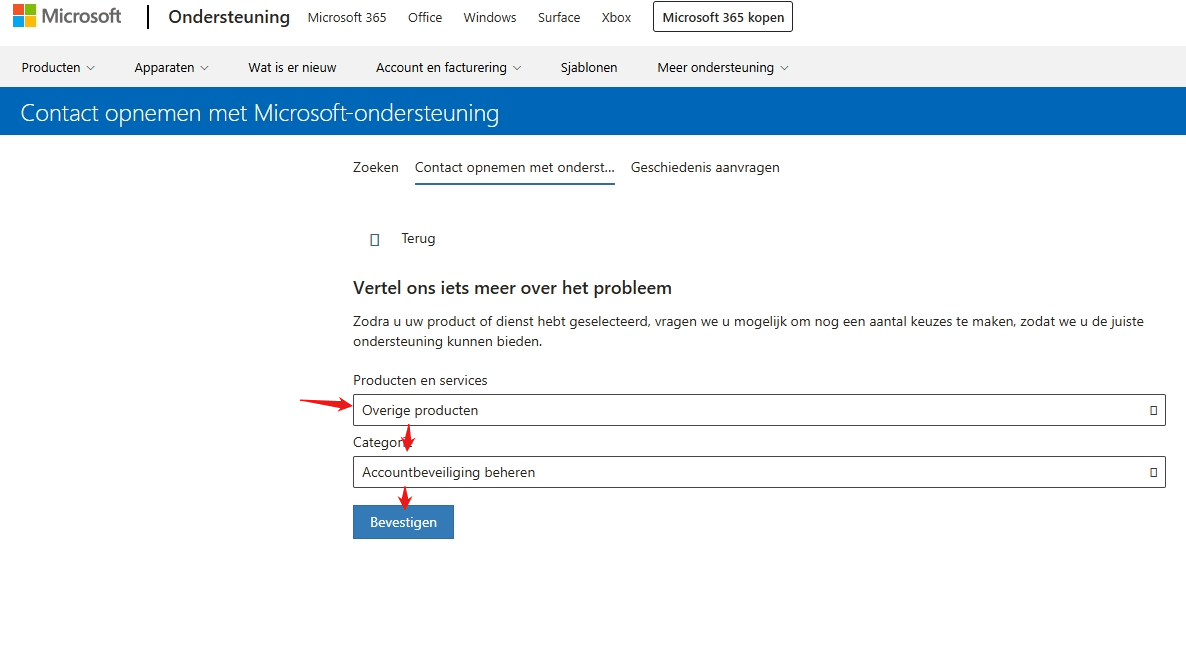Expand the Apparaten menu
Viewport: 1186px width, 651px height.
(171, 67)
